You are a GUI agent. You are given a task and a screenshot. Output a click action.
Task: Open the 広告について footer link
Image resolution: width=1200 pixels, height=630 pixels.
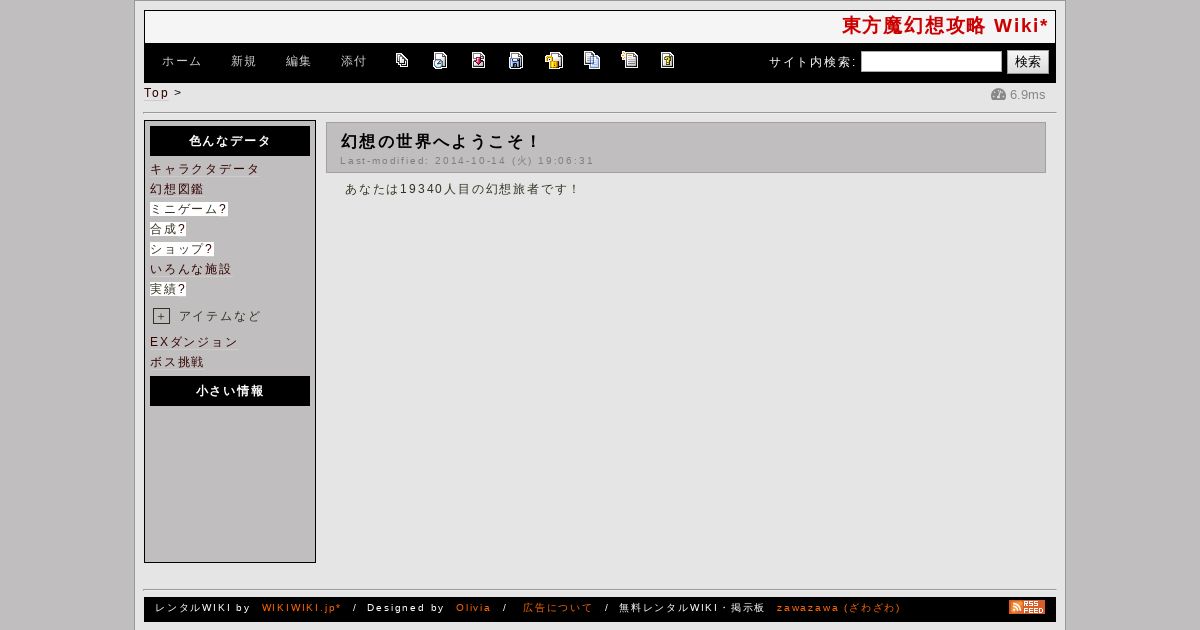pyautogui.click(x=558, y=608)
